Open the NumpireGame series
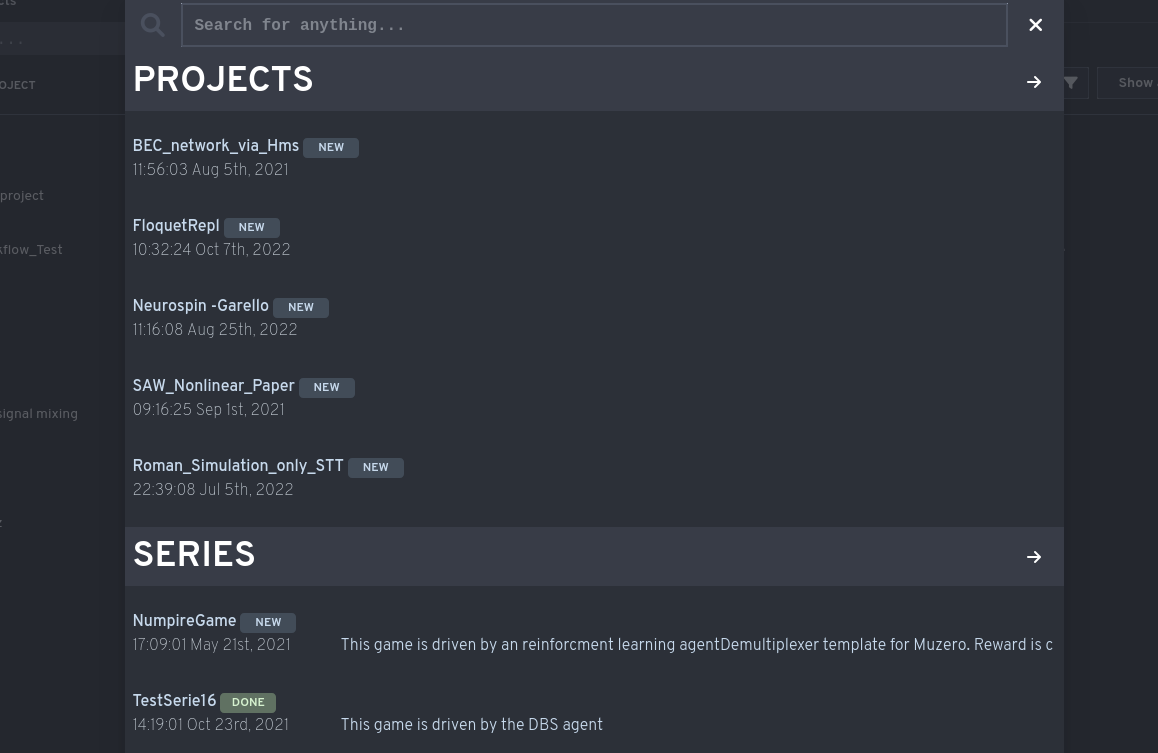1158x753 pixels. click(184, 622)
